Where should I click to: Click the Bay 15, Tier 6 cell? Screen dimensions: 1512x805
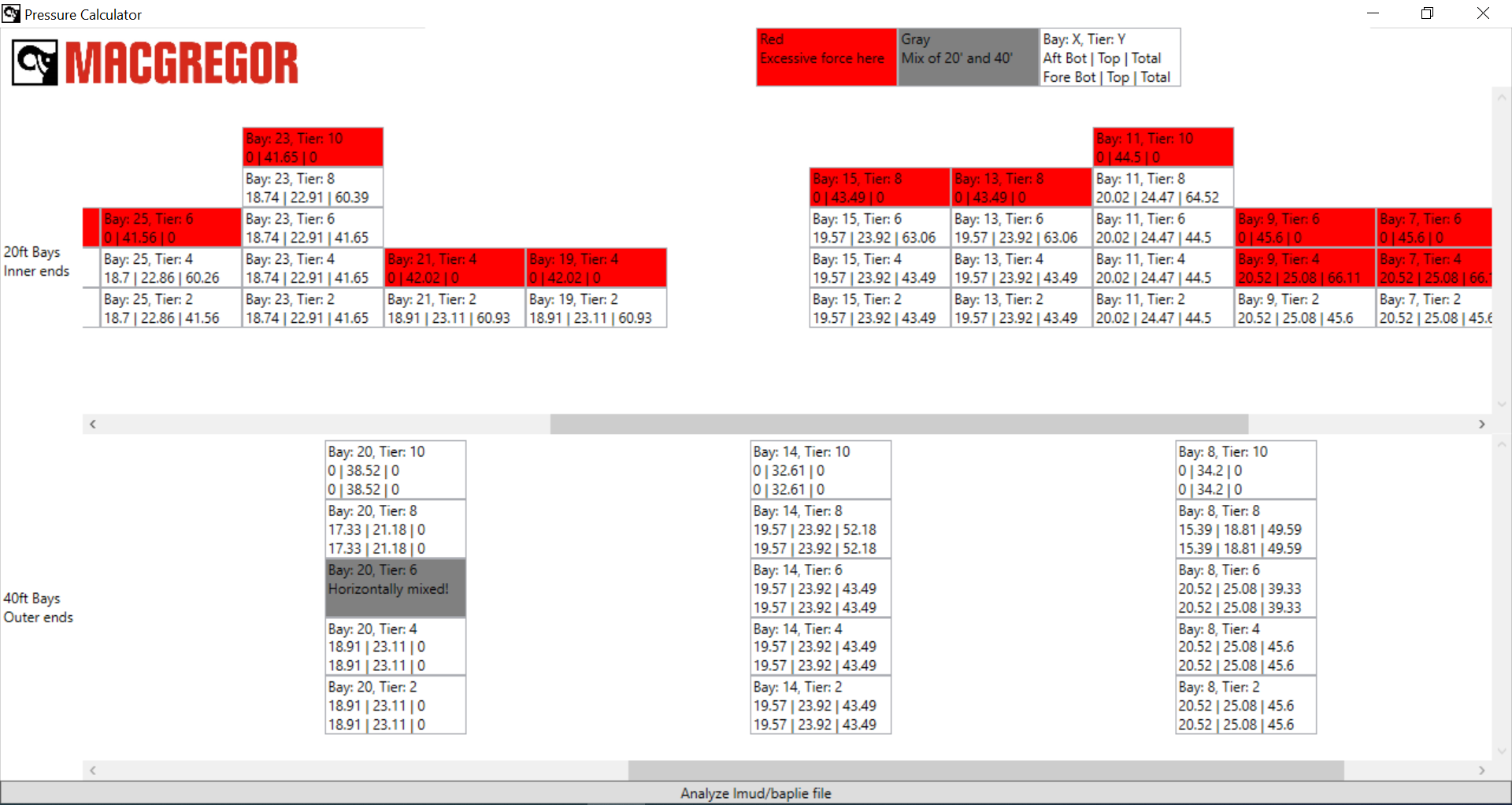tap(880, 228)
